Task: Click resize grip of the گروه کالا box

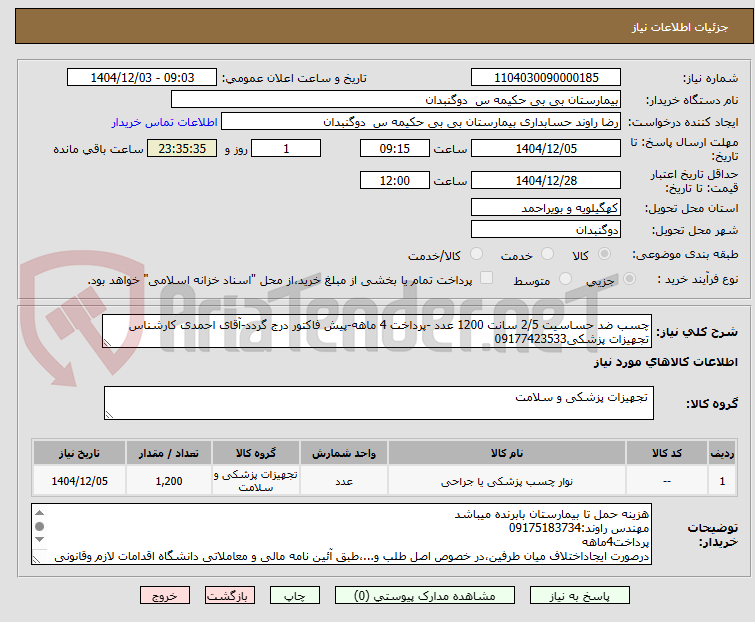Action: [x=109, y=415]
